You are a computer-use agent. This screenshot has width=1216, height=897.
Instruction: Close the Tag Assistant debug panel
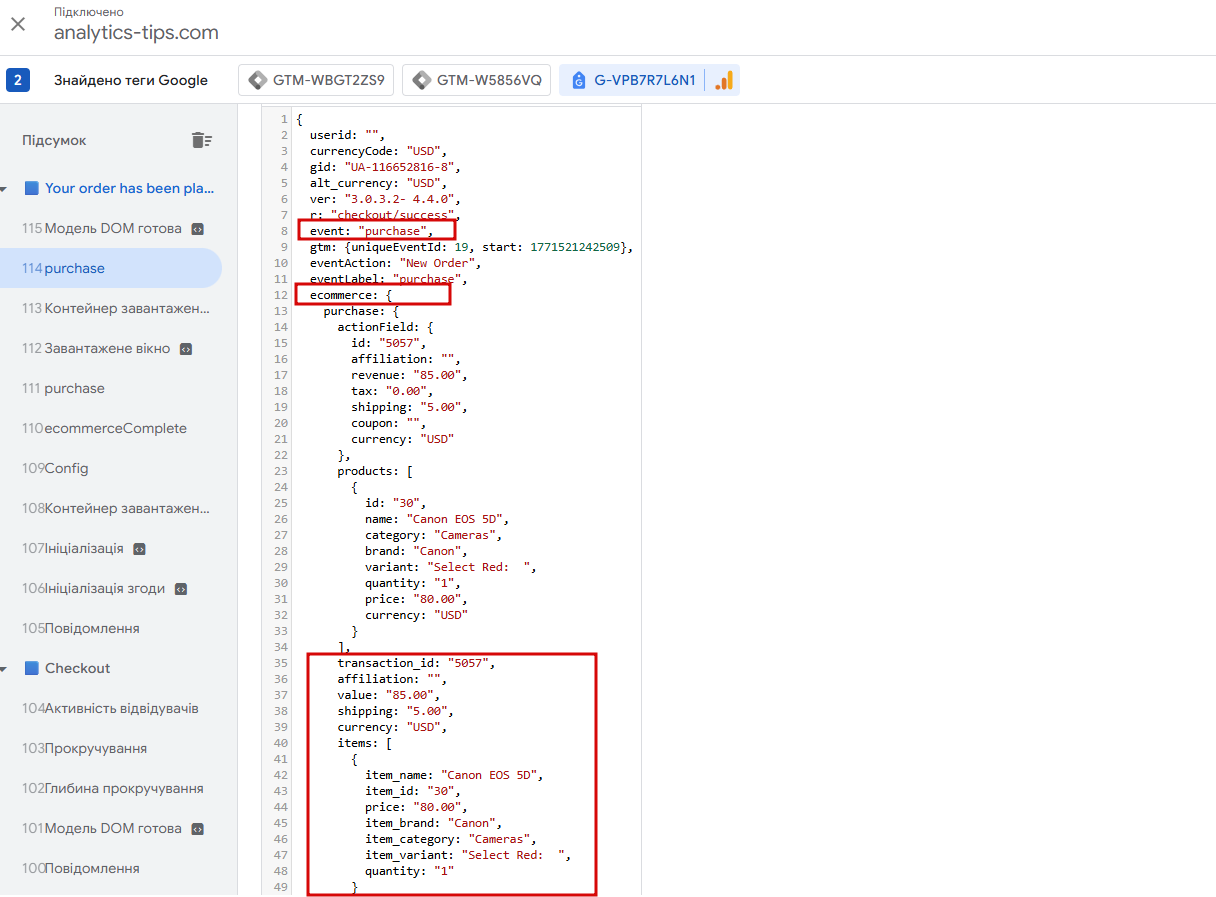[18, 23]
